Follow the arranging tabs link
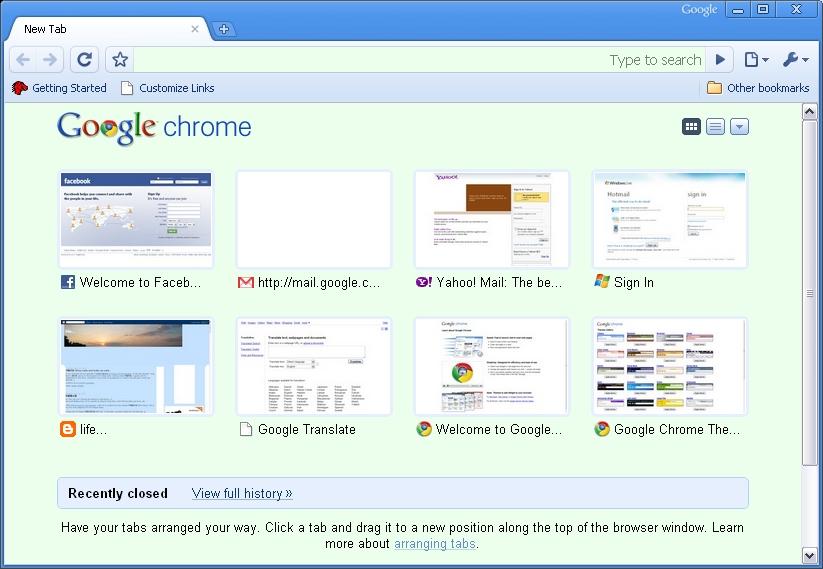The image size is (823, 569). pyautogui.click(x=435, y=543)
